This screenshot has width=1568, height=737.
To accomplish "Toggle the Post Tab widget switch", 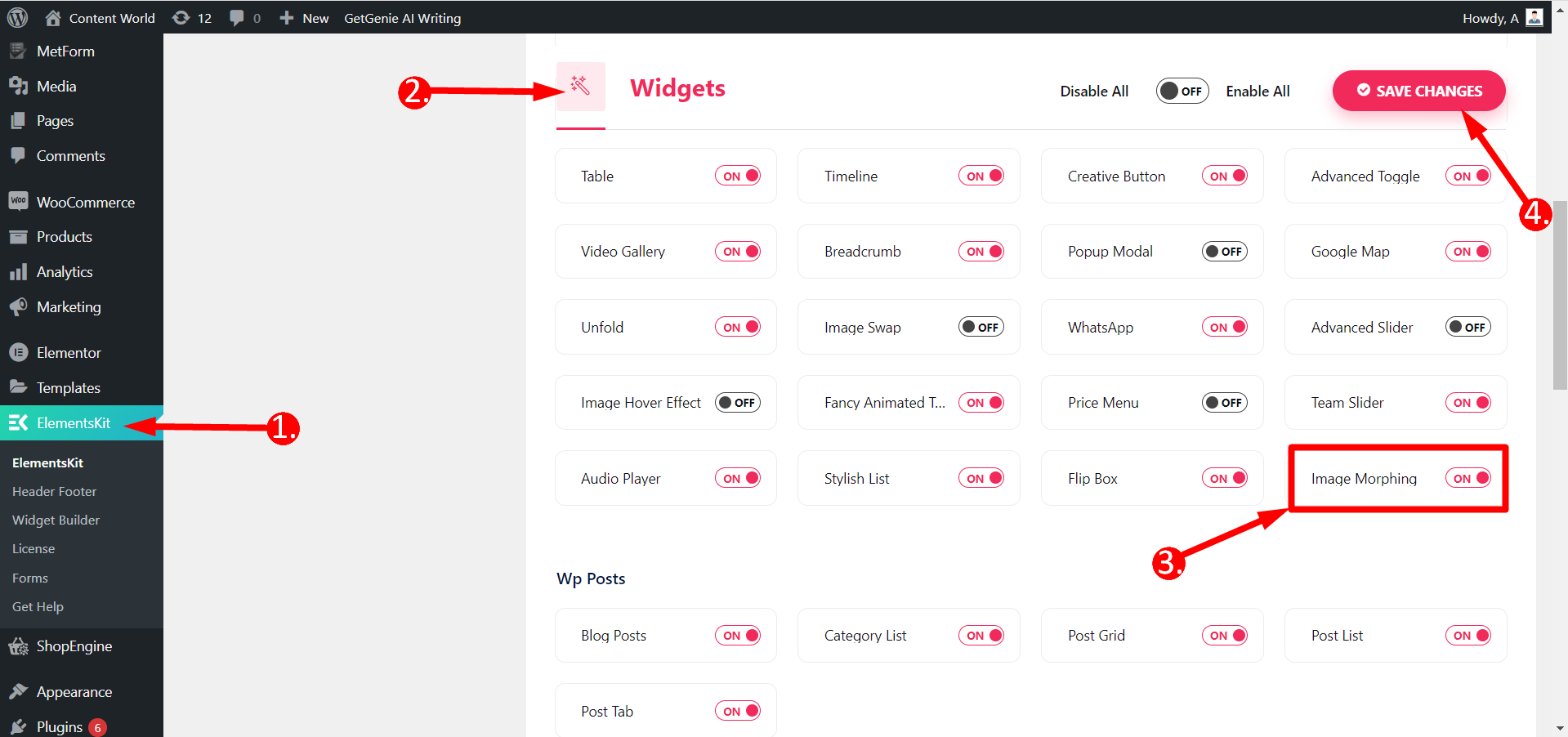I will [x=738, y=711].
